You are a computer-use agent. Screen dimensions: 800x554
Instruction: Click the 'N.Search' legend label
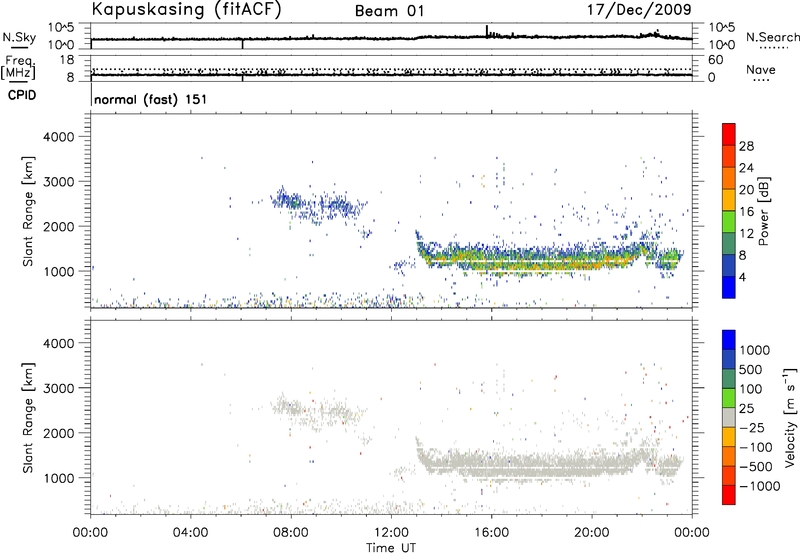click(x=772, y=37)
